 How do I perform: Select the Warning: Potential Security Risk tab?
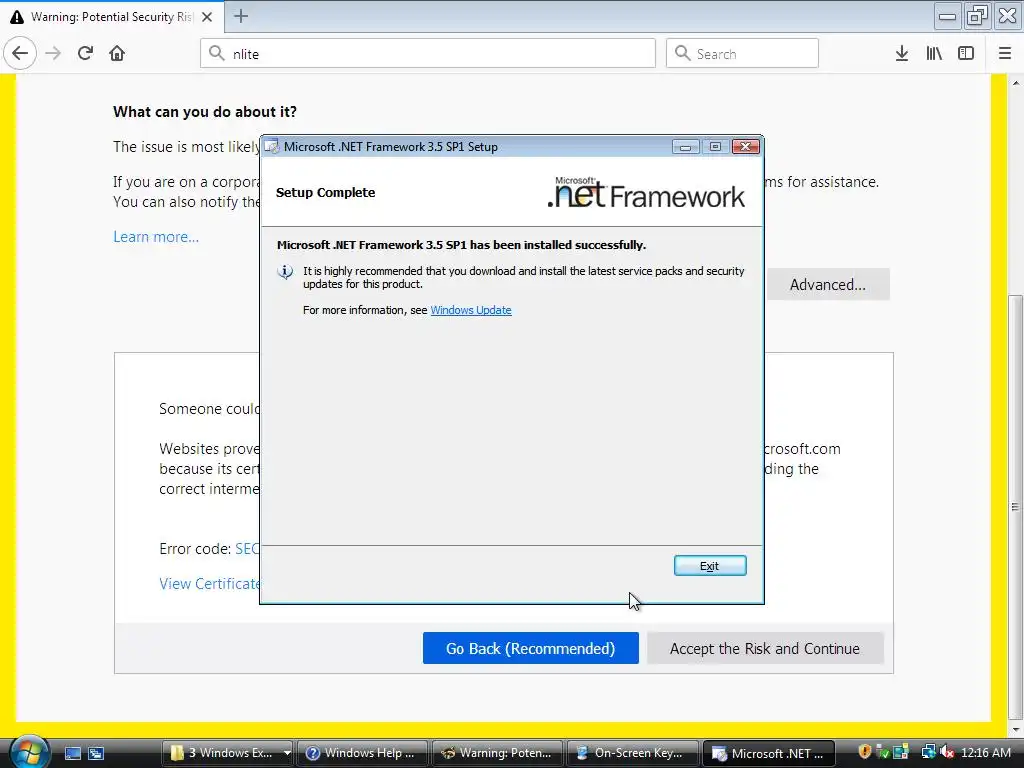click(112, 17)
